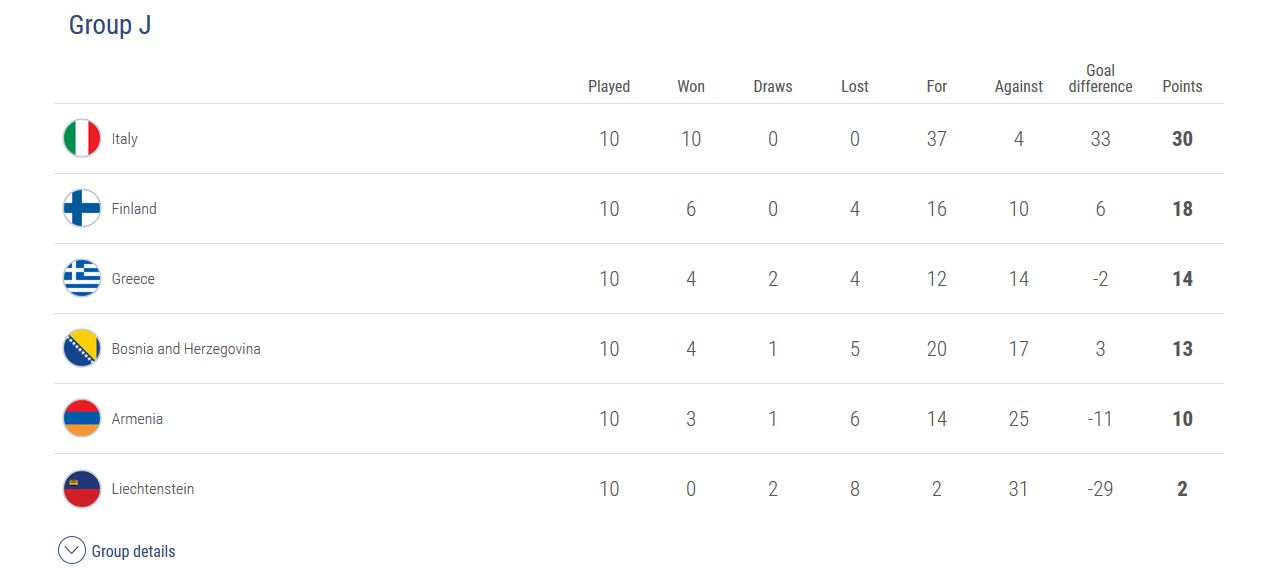This screenshot has height=569, width=1284.
Task: Open the Group details link text
Action: 133,552
